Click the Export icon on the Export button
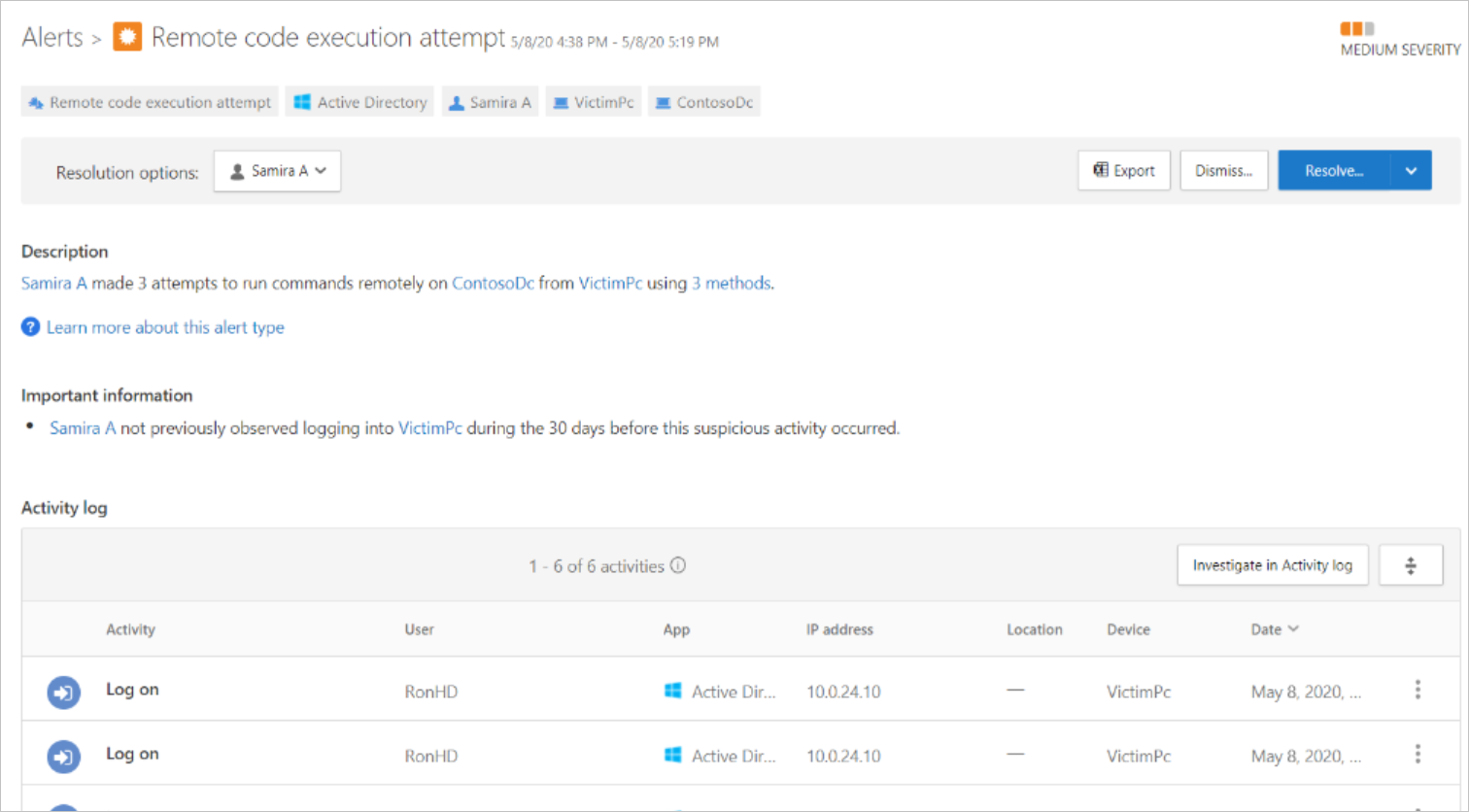Screen dimensions: 1469x812 (1102, 170)
